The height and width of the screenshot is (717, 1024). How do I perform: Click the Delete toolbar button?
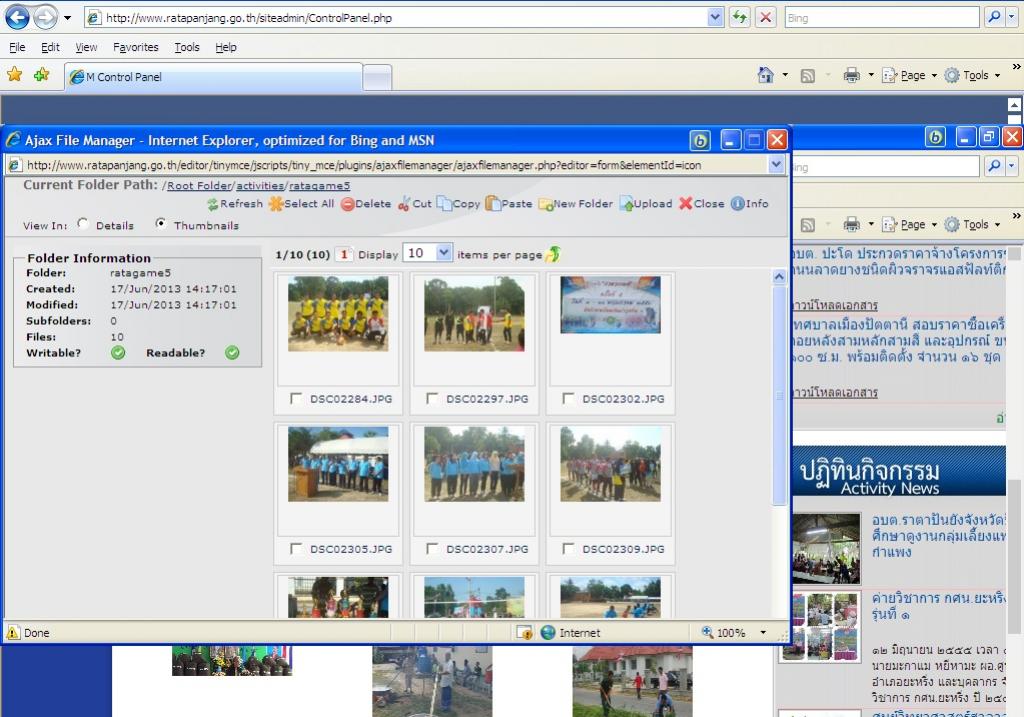tap(366, 204)
